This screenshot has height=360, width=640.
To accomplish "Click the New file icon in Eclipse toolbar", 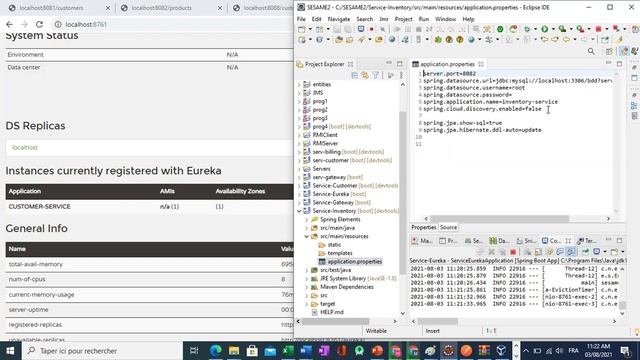I will tap(302, 29).
